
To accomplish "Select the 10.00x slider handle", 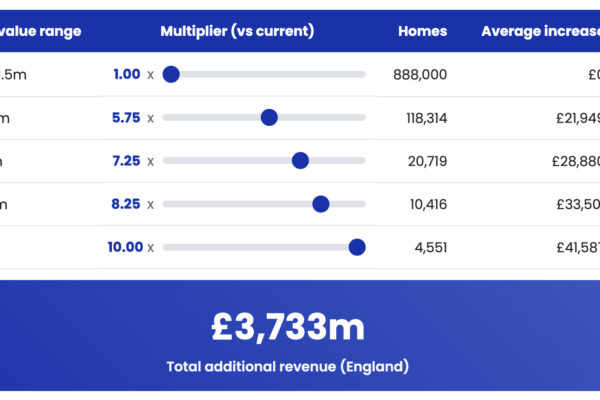I will [x=357, y=247].
